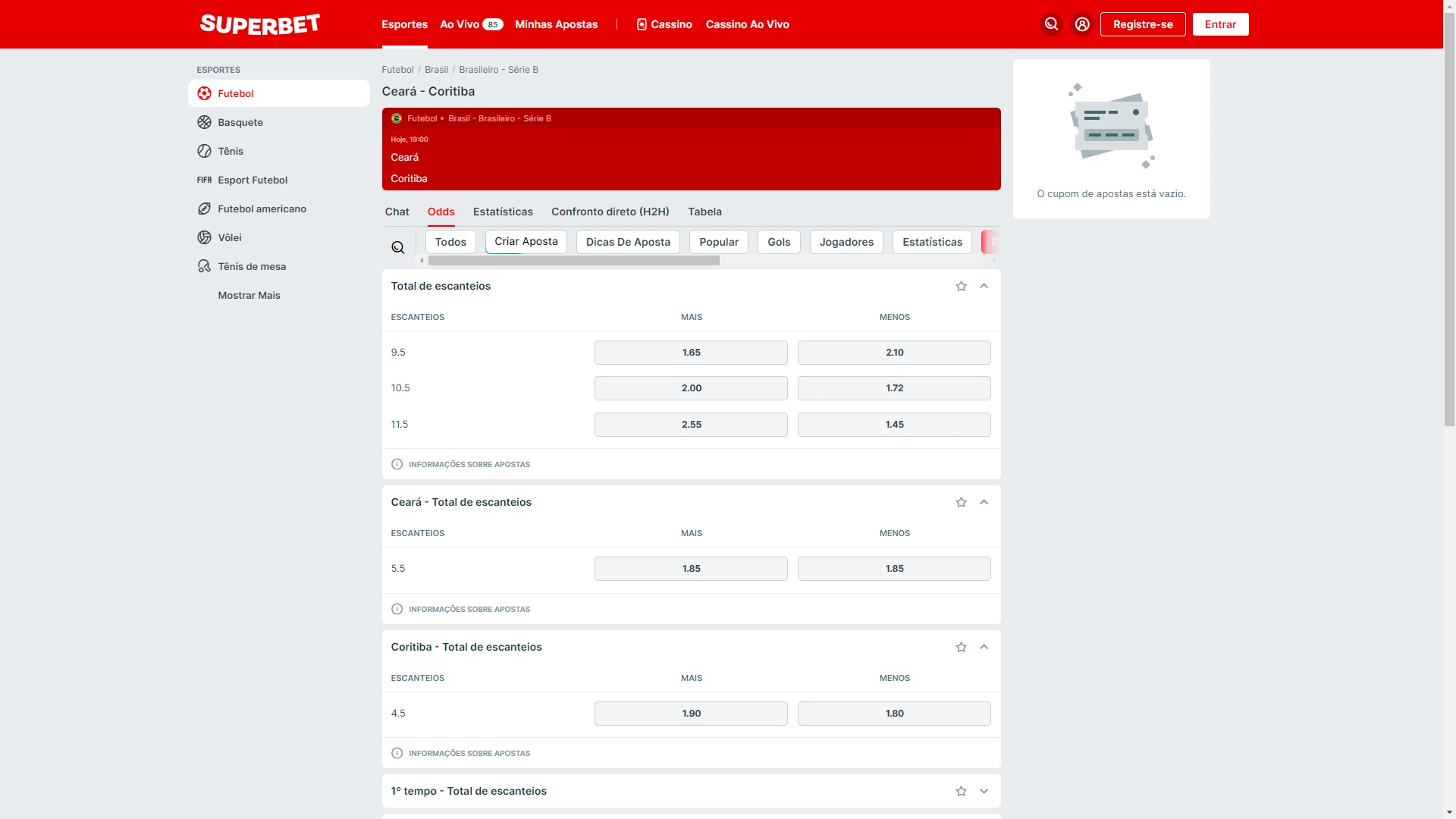
Task: Bet Coritiba Menos 4.5 corners at 1.80
Action: (894, 714)
